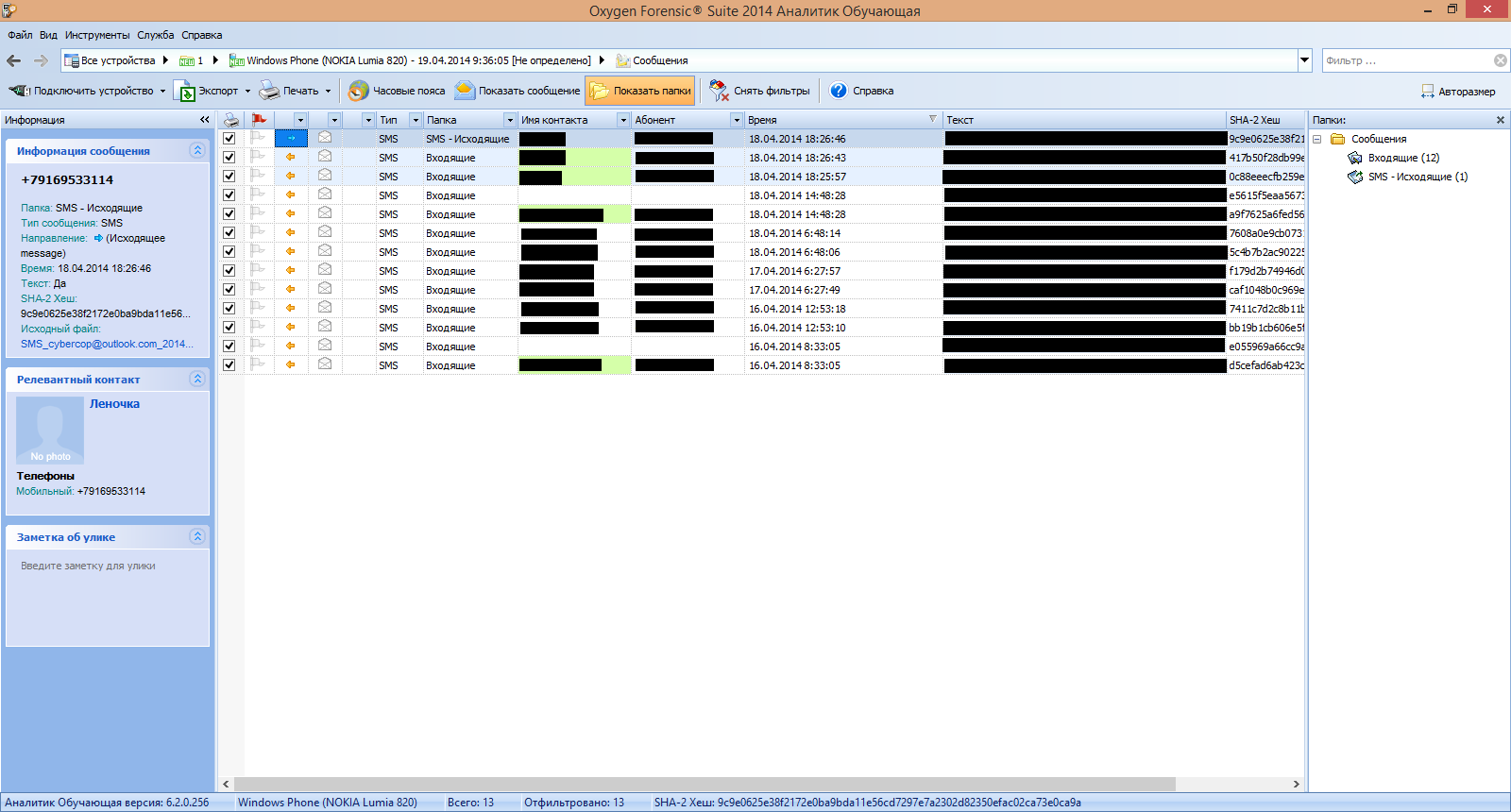This screenshot has width=1511, height=812.
Task: Open the Абонент column filter dropdown
Action: click(737, 120)
